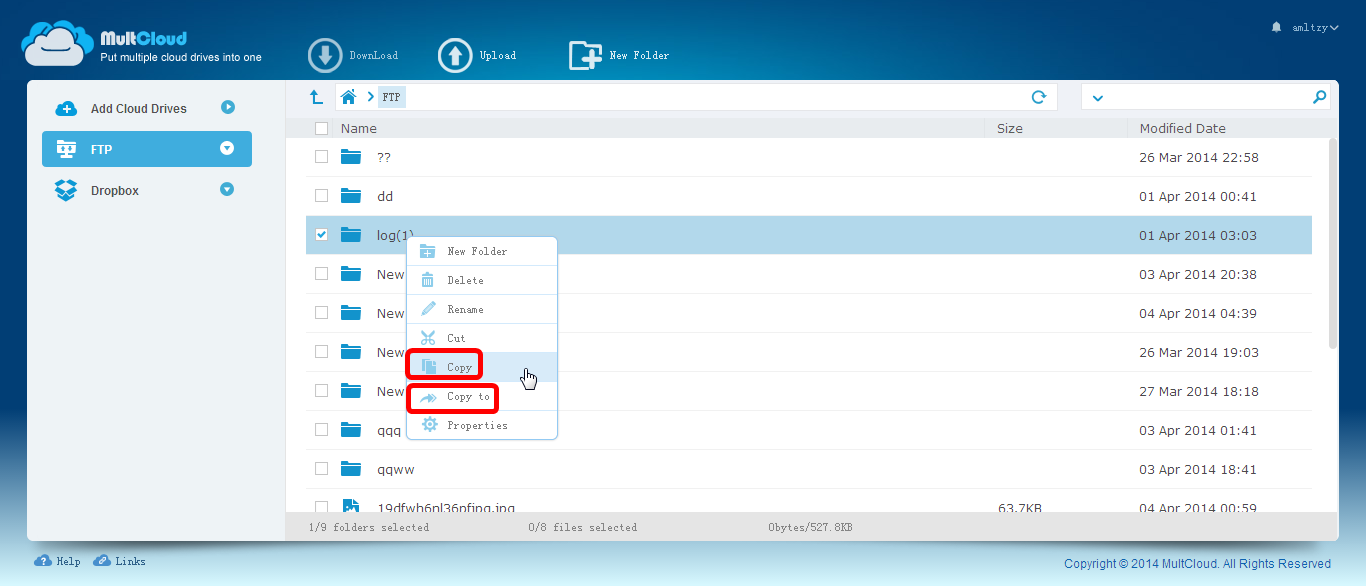
Task: Sort by Modified Date column header
Action: click(x=1183, y=128)
